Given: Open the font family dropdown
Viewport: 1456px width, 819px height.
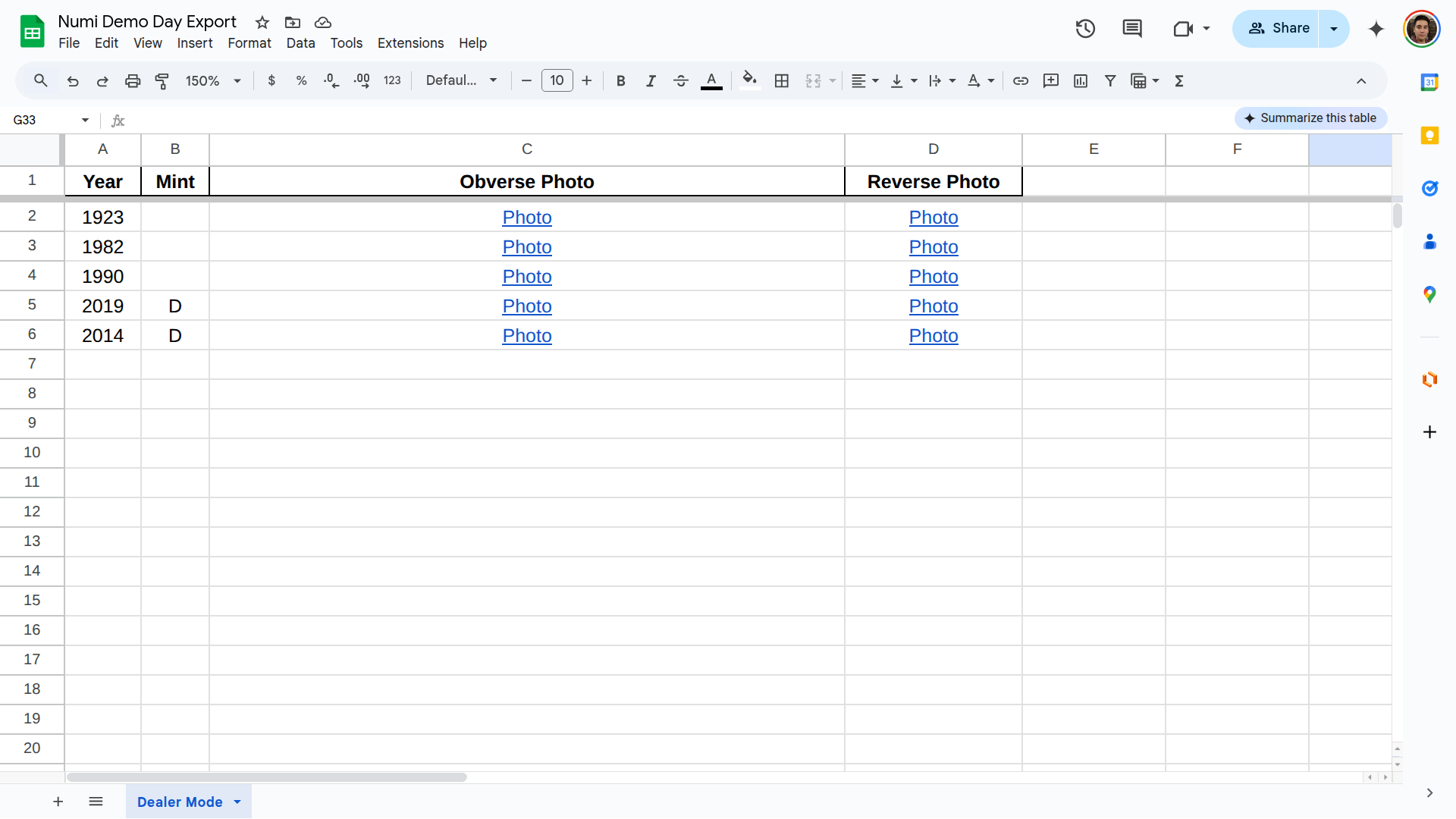Looking at the screenshot, I should pyautogui.click(x=461, y=80).
